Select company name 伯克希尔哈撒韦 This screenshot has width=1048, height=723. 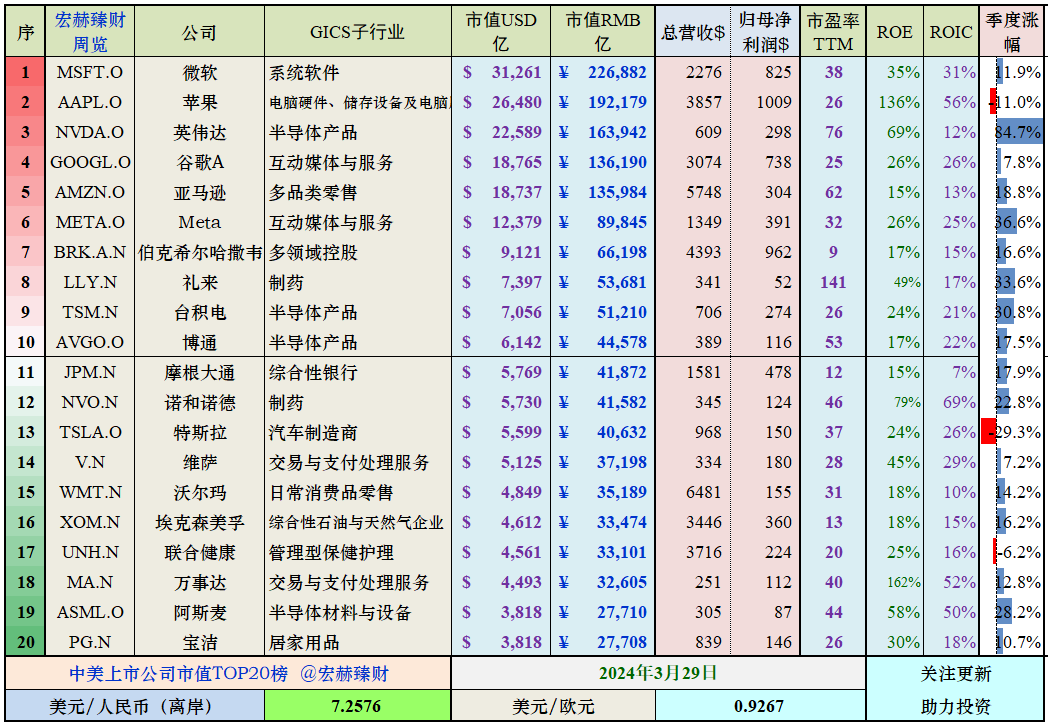point(199,253)
